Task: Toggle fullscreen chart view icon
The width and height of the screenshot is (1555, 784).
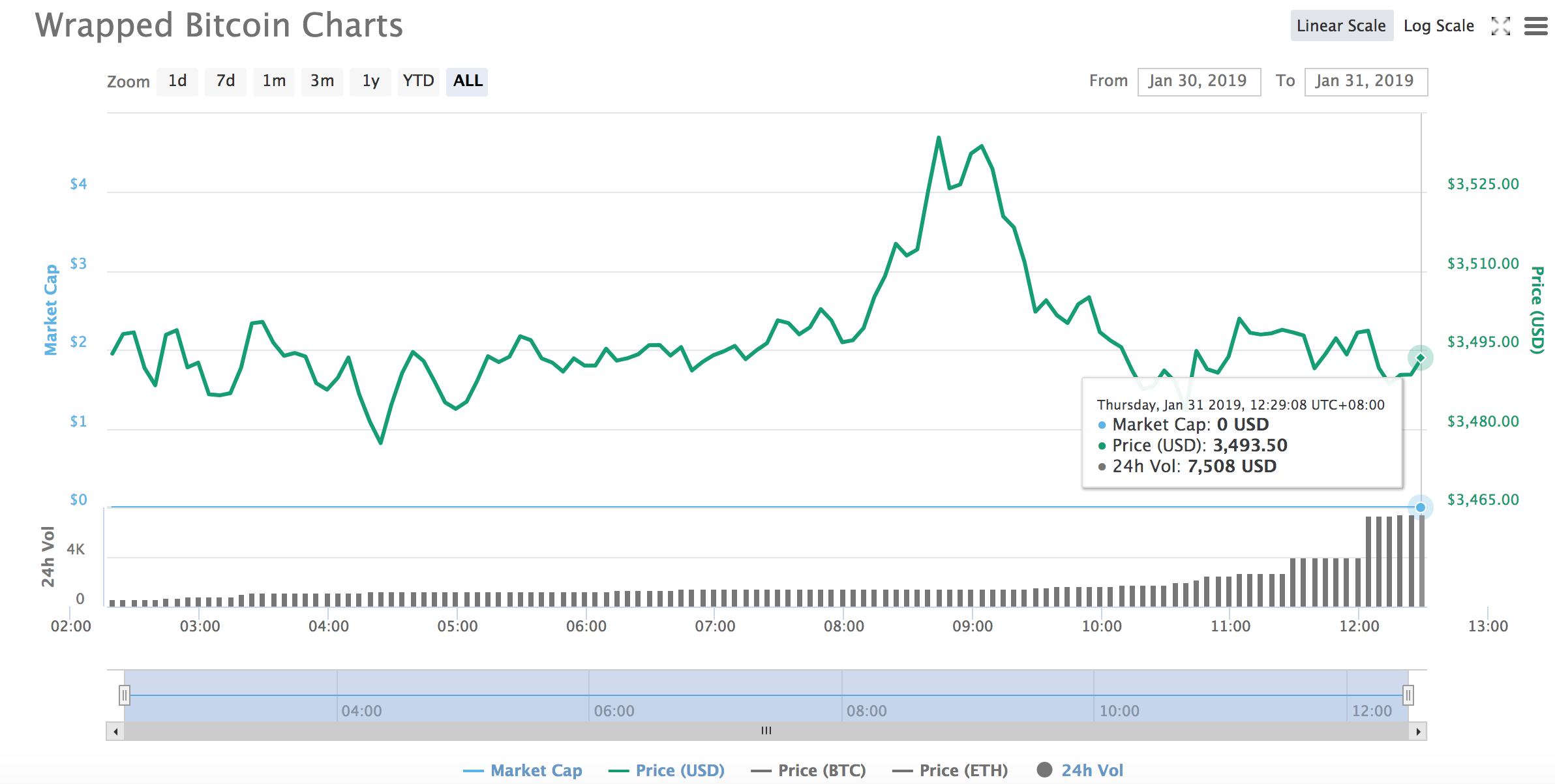Action: pos(1501,26)
